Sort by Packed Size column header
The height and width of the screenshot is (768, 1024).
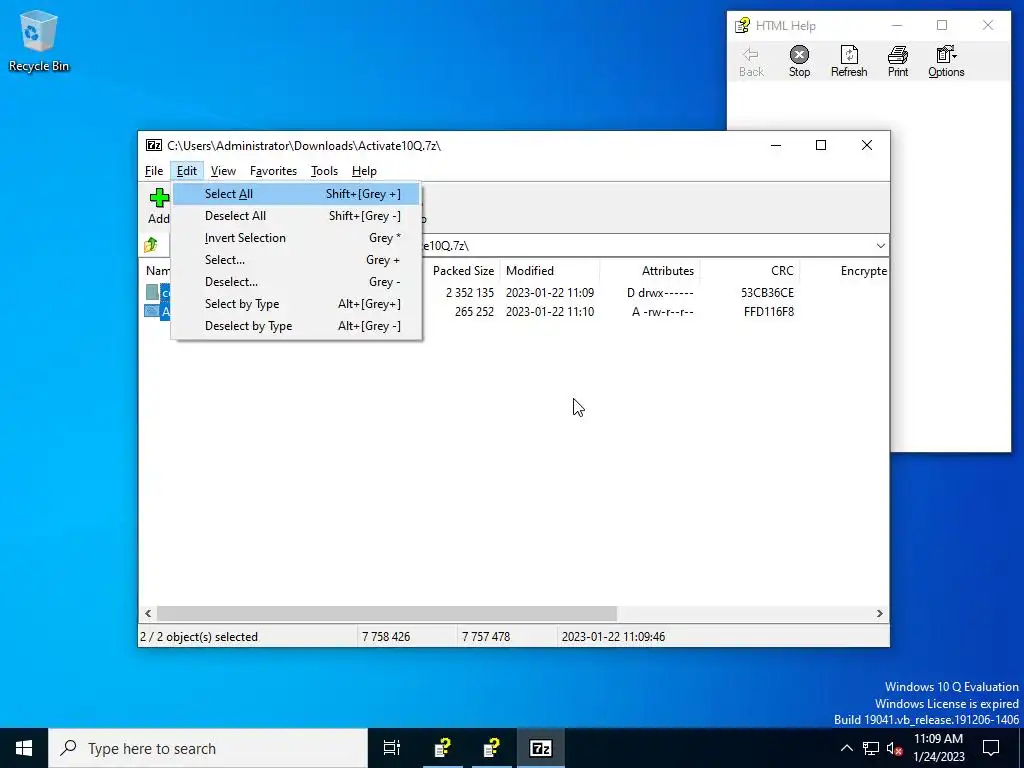[x=461, y=271]
